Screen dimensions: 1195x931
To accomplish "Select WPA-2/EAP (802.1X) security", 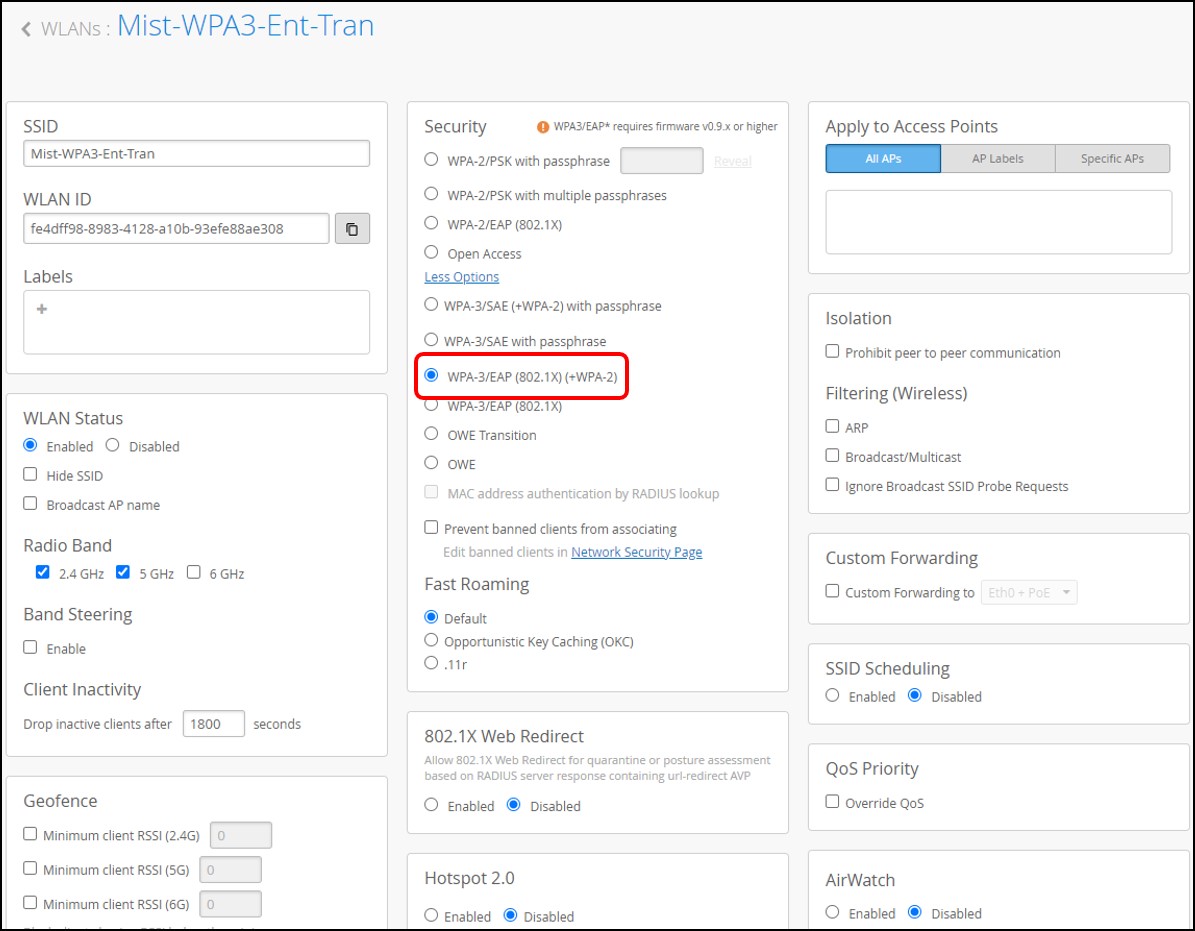I will coord(431,222).
